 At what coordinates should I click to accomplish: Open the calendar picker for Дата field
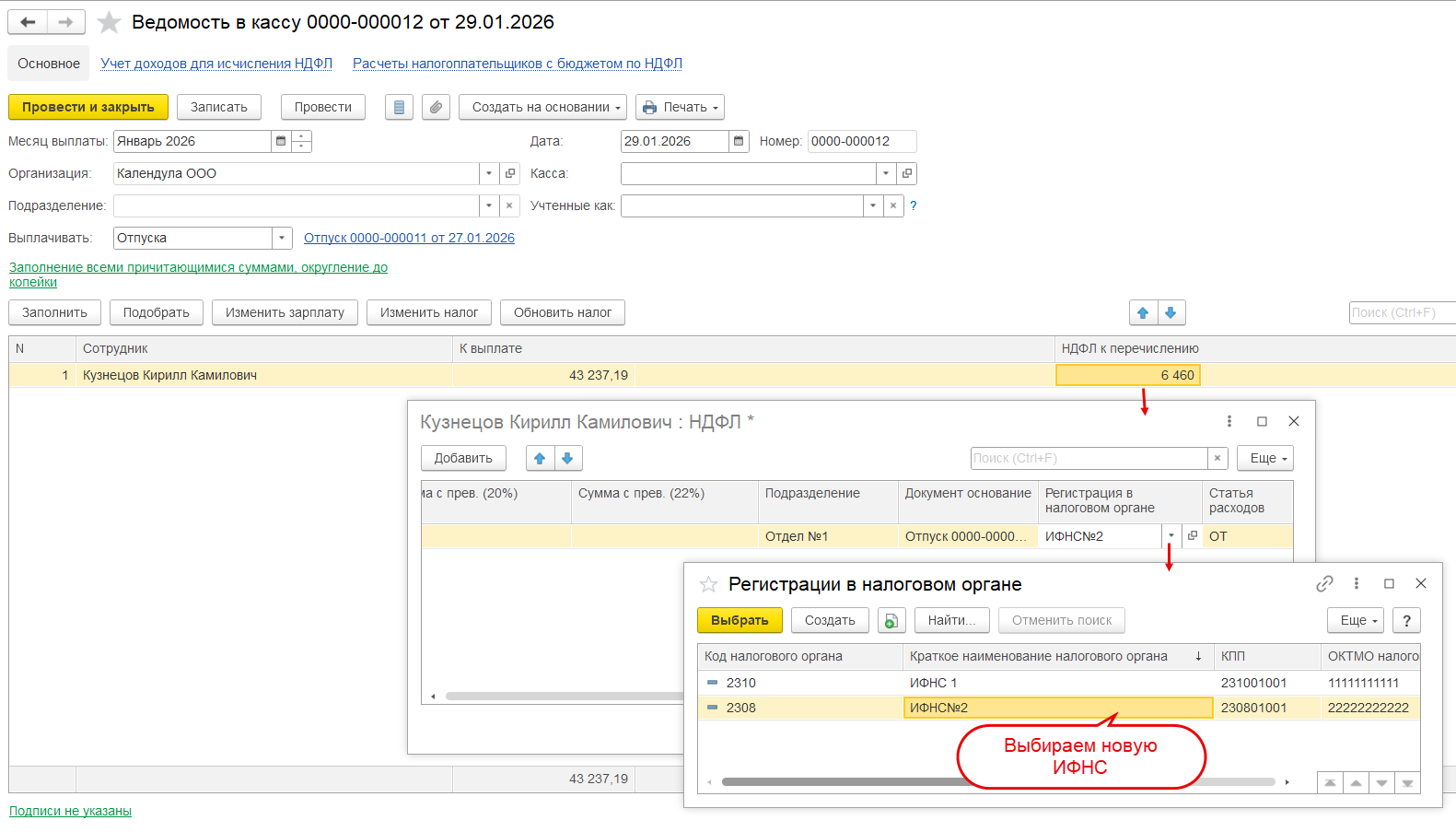[x=739, y=141]
